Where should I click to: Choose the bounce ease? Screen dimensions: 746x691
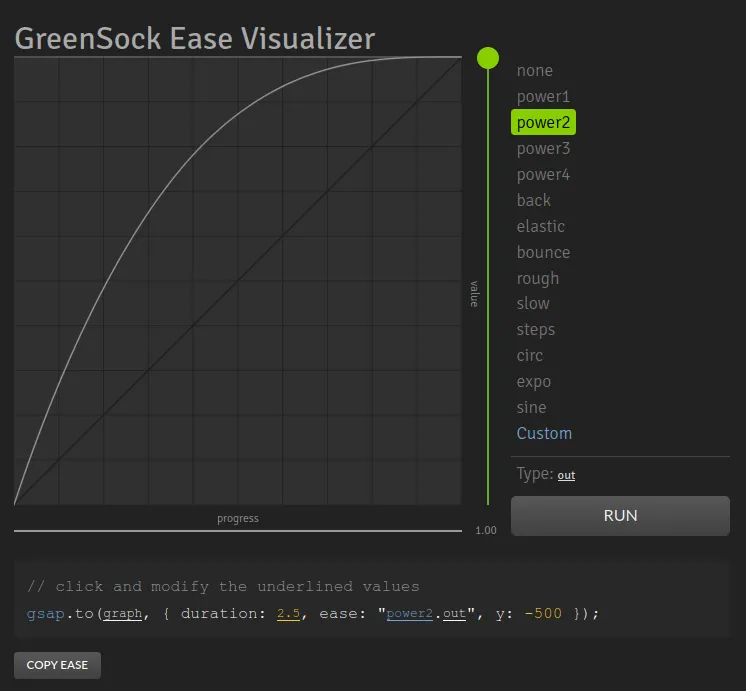(x=543, y=252)
